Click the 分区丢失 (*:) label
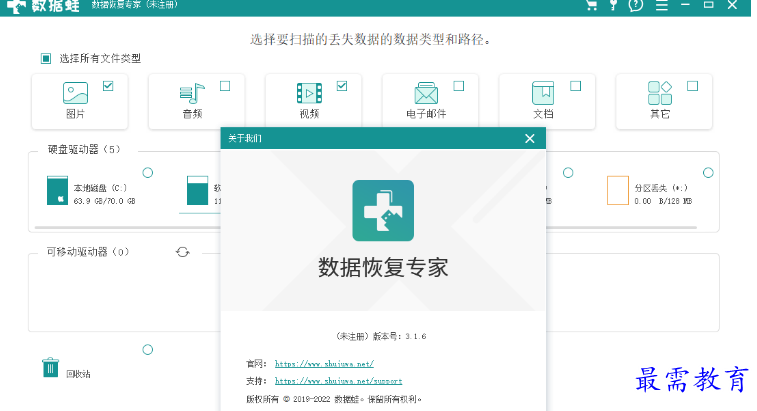Viewport: 757px width, 411px height. point(661,188)
